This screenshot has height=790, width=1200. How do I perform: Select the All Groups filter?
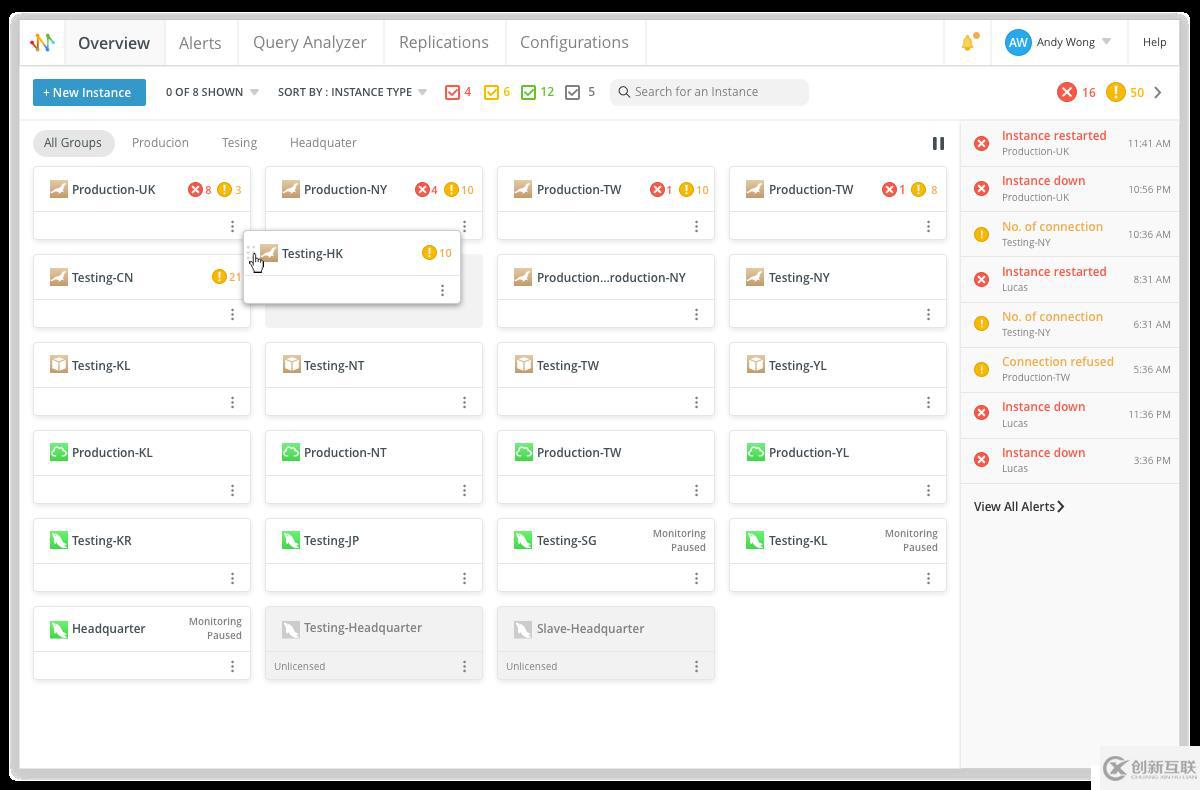[73, 142]
